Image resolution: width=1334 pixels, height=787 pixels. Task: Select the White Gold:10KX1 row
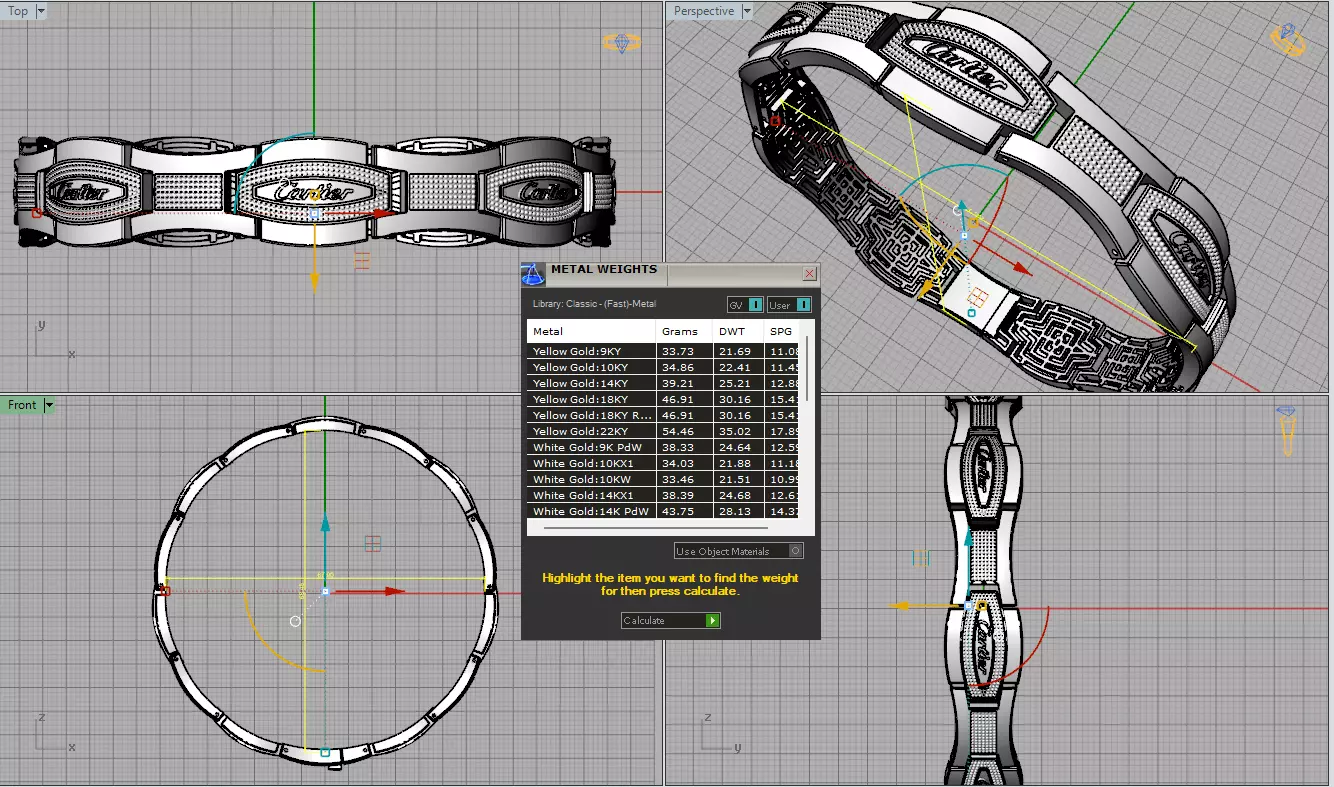662,463
